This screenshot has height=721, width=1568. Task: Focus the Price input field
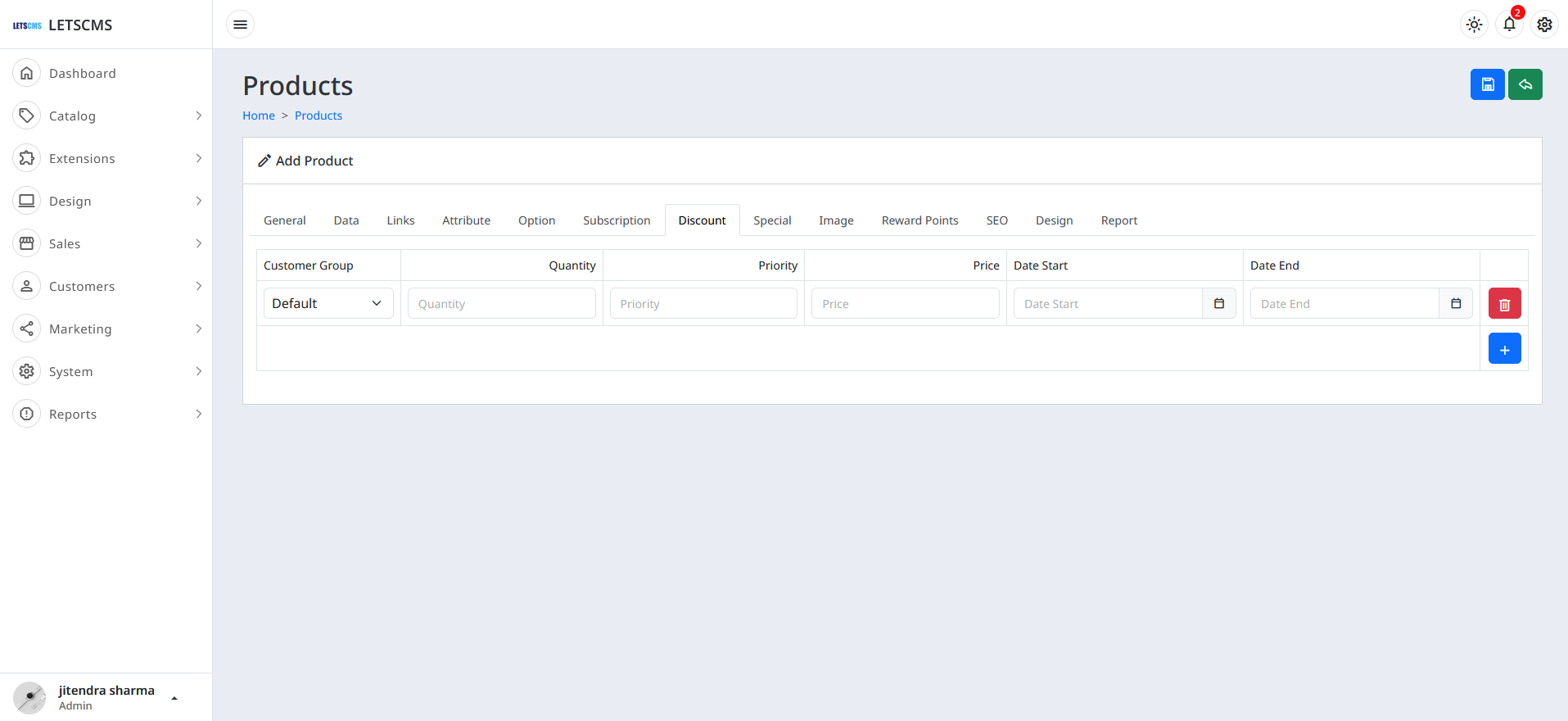tap(905, 304)
